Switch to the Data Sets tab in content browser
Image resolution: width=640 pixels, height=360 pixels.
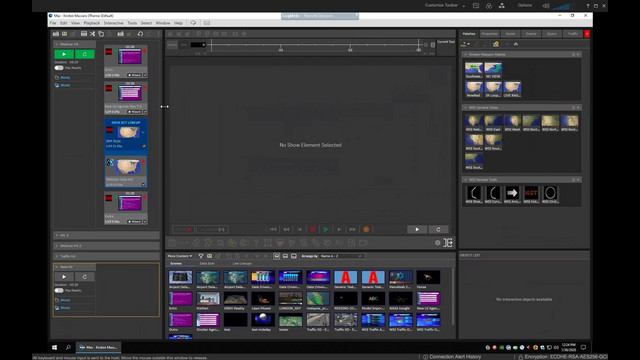207,264
